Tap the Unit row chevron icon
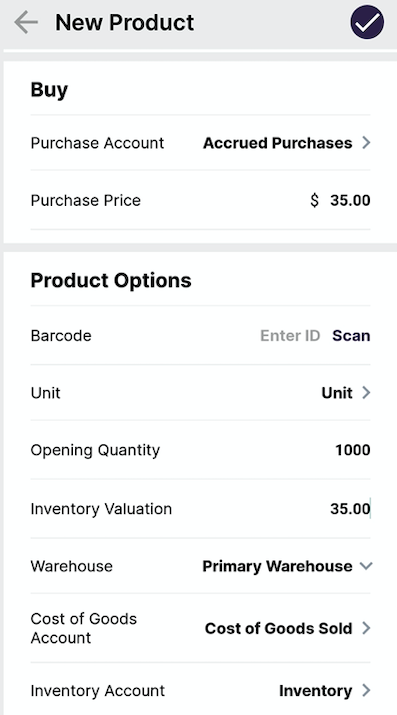The image size is (397, 715). tap(366, 393)
